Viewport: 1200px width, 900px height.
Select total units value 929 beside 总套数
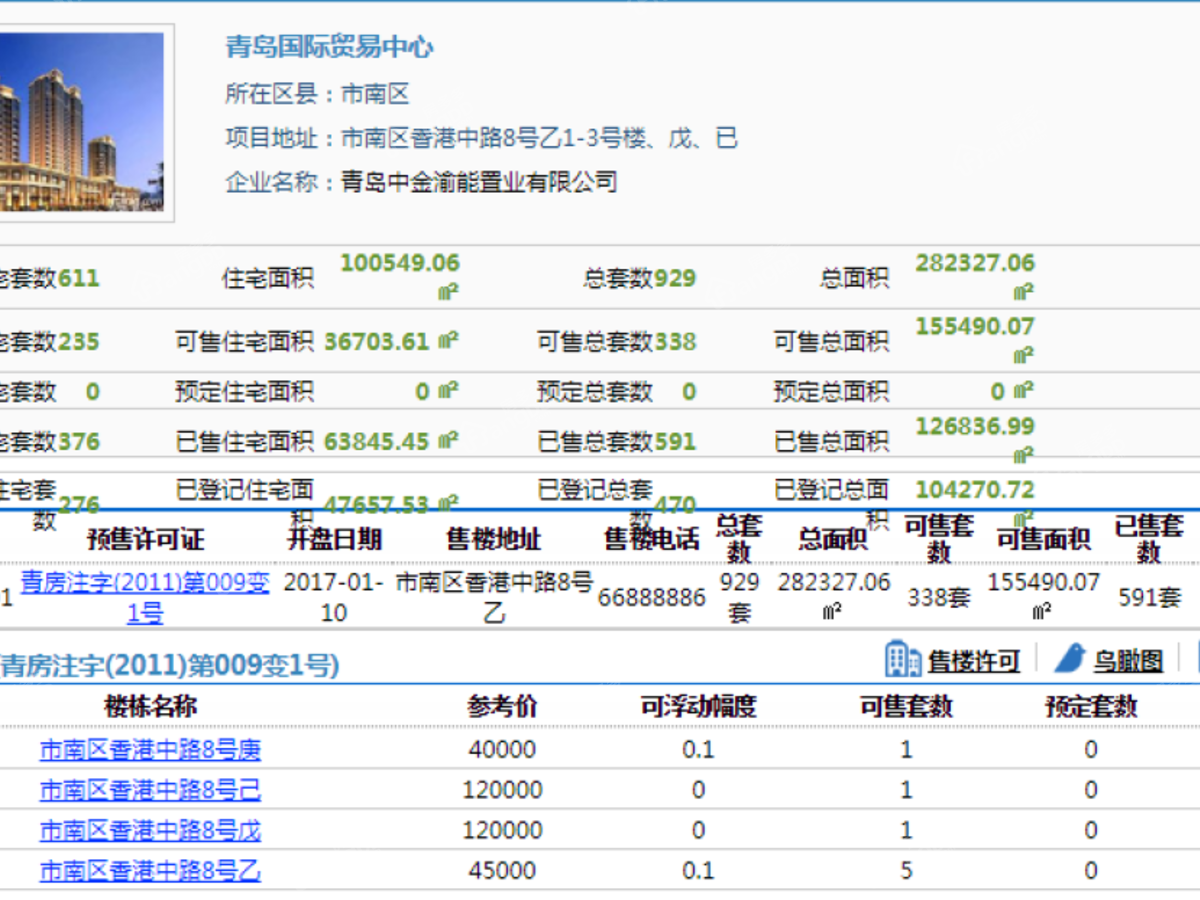pyautogui.click(x=675, y=278)
